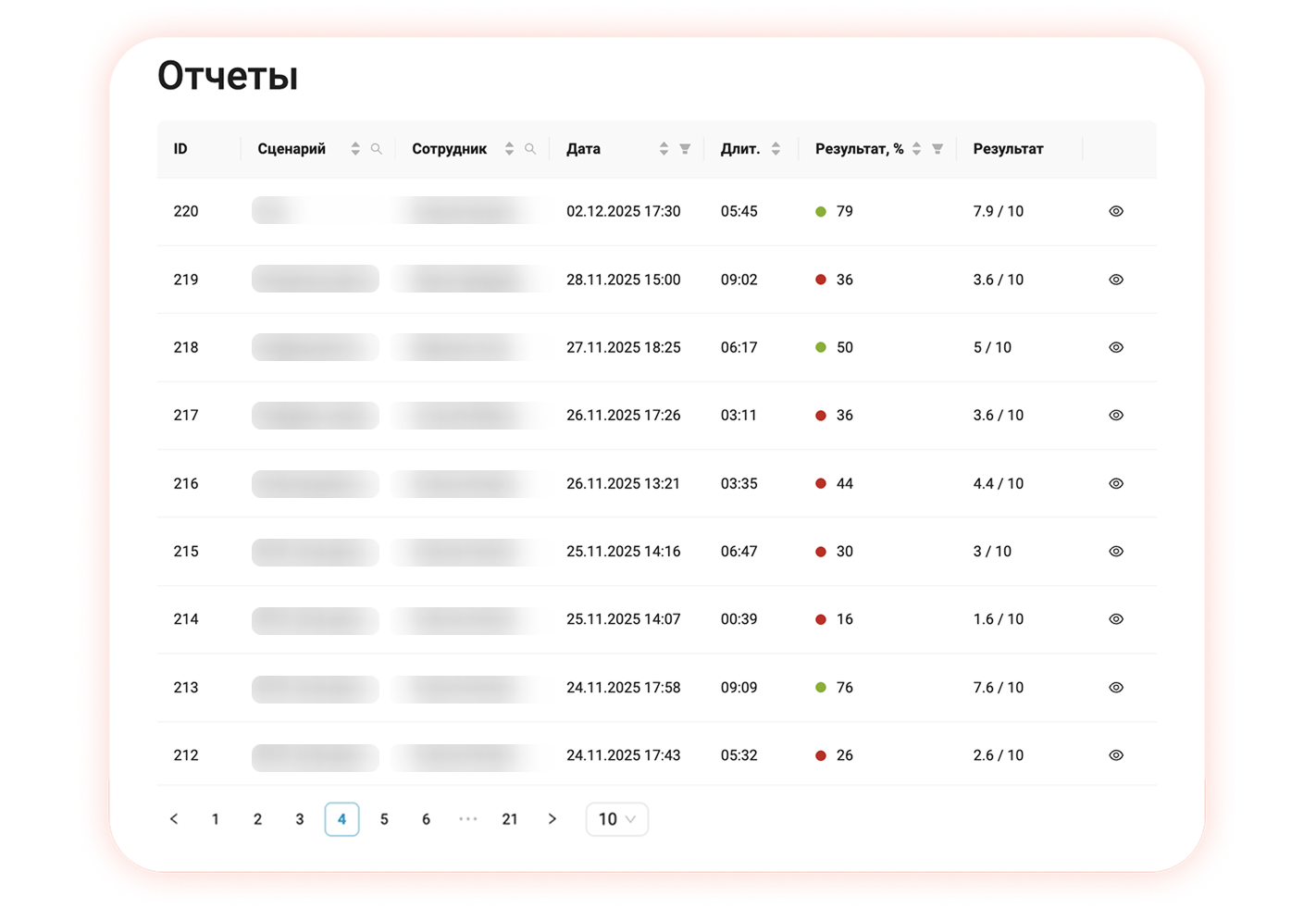This screenshot has height=909, width=1316.
Task: Sort reports by the Сценарий column
Action: 355,149
